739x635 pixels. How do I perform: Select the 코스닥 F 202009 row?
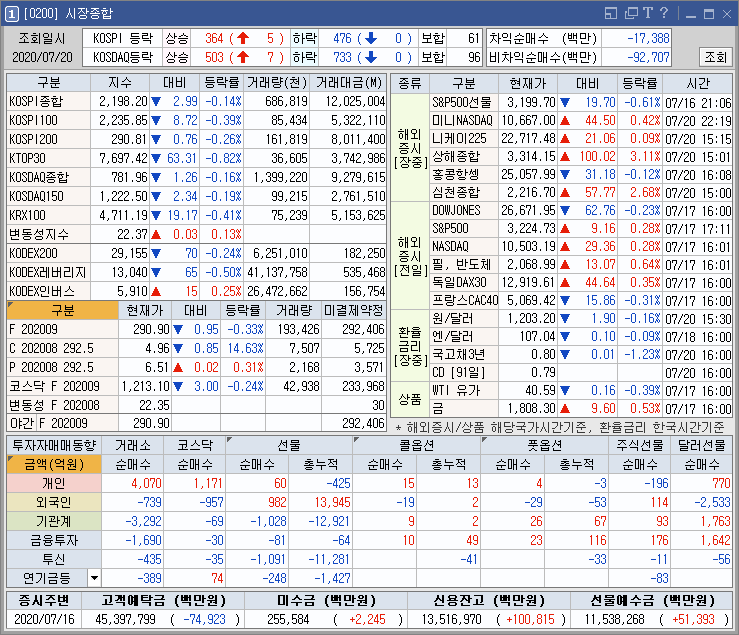(x=197, y=386)
